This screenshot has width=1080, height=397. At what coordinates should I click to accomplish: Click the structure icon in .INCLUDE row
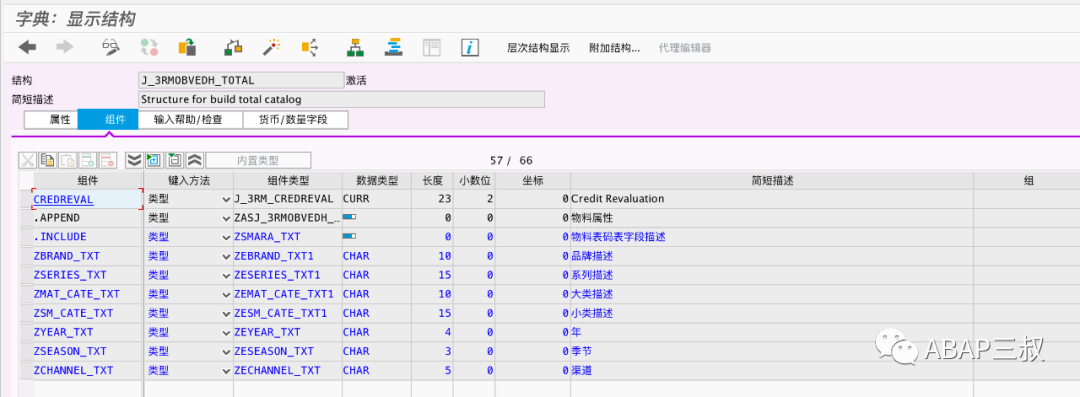(x=349, y=236)
